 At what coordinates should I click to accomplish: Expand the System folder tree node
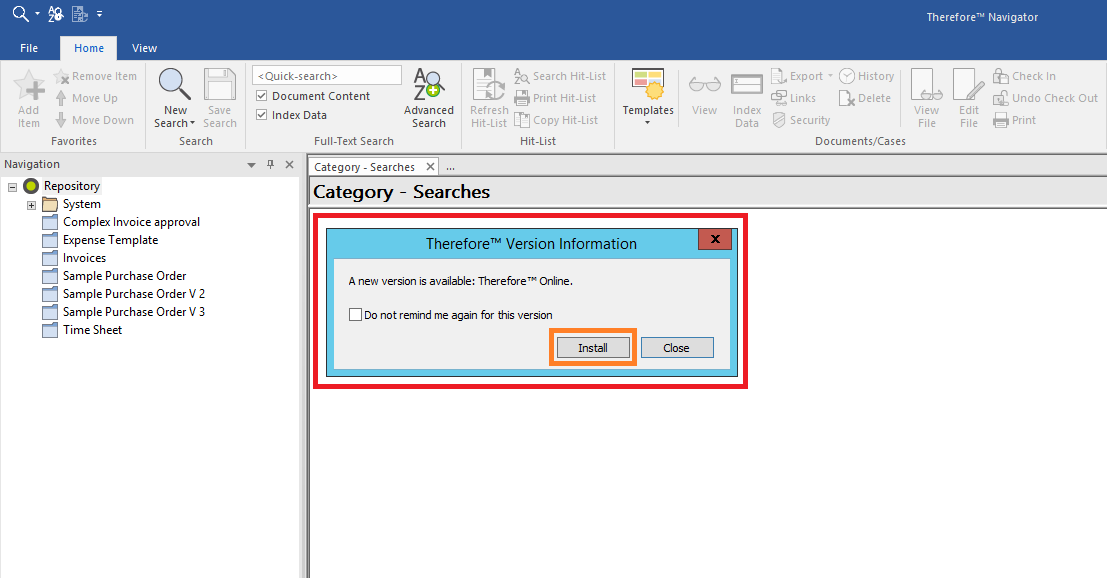[31, 205]
